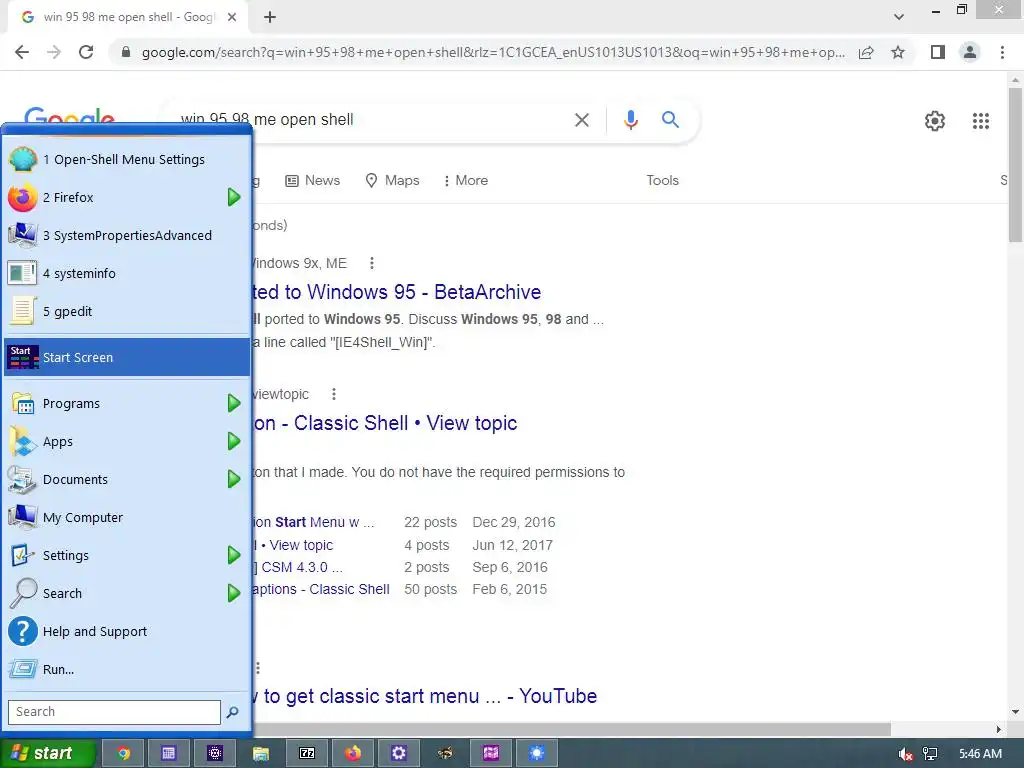Click the 5:46 AM taskbar clock

coord(980,754)
